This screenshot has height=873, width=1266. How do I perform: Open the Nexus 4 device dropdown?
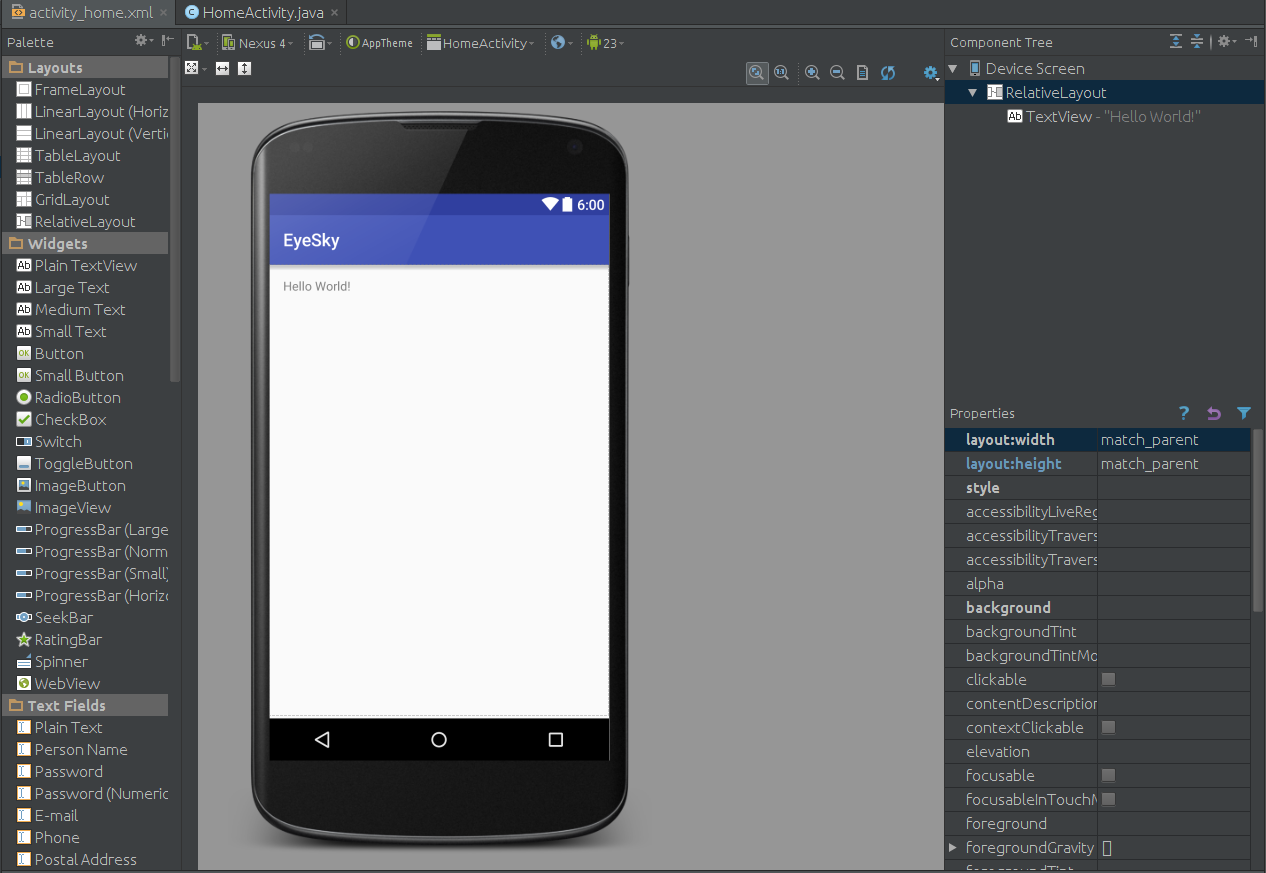tap(258, 43)
